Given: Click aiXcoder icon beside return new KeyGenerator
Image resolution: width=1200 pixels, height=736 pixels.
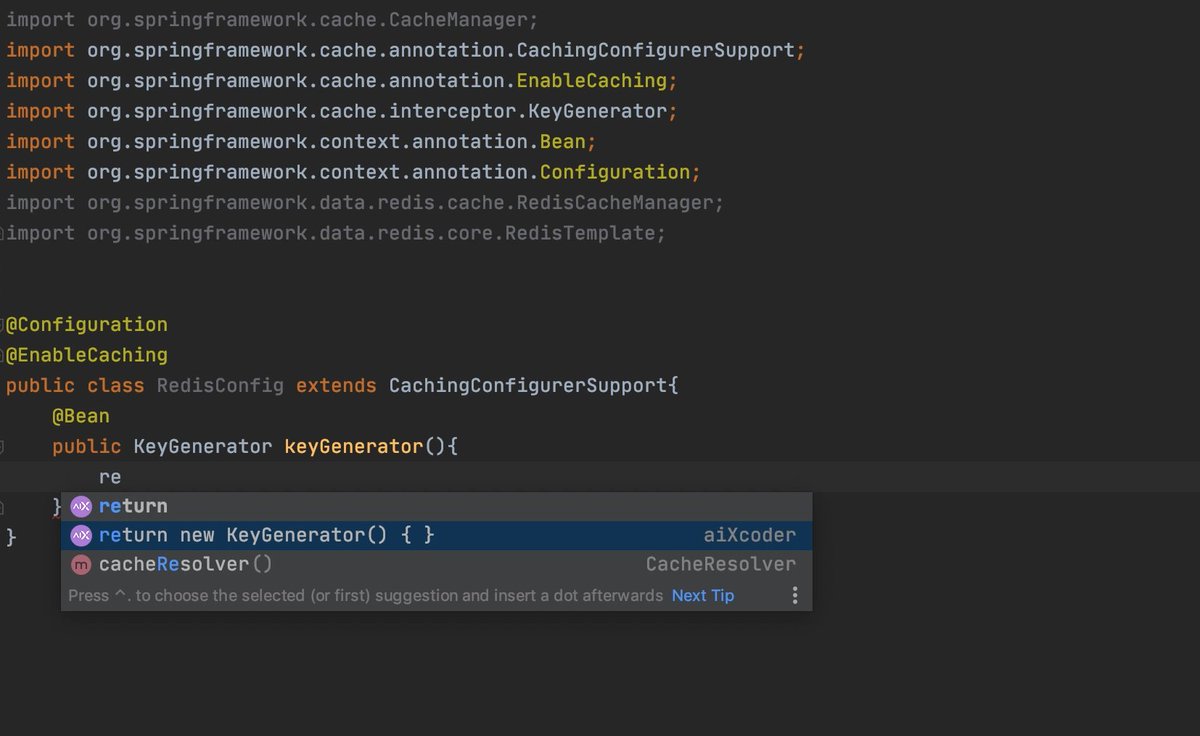Looking at the screenshot, I should 81,535.
